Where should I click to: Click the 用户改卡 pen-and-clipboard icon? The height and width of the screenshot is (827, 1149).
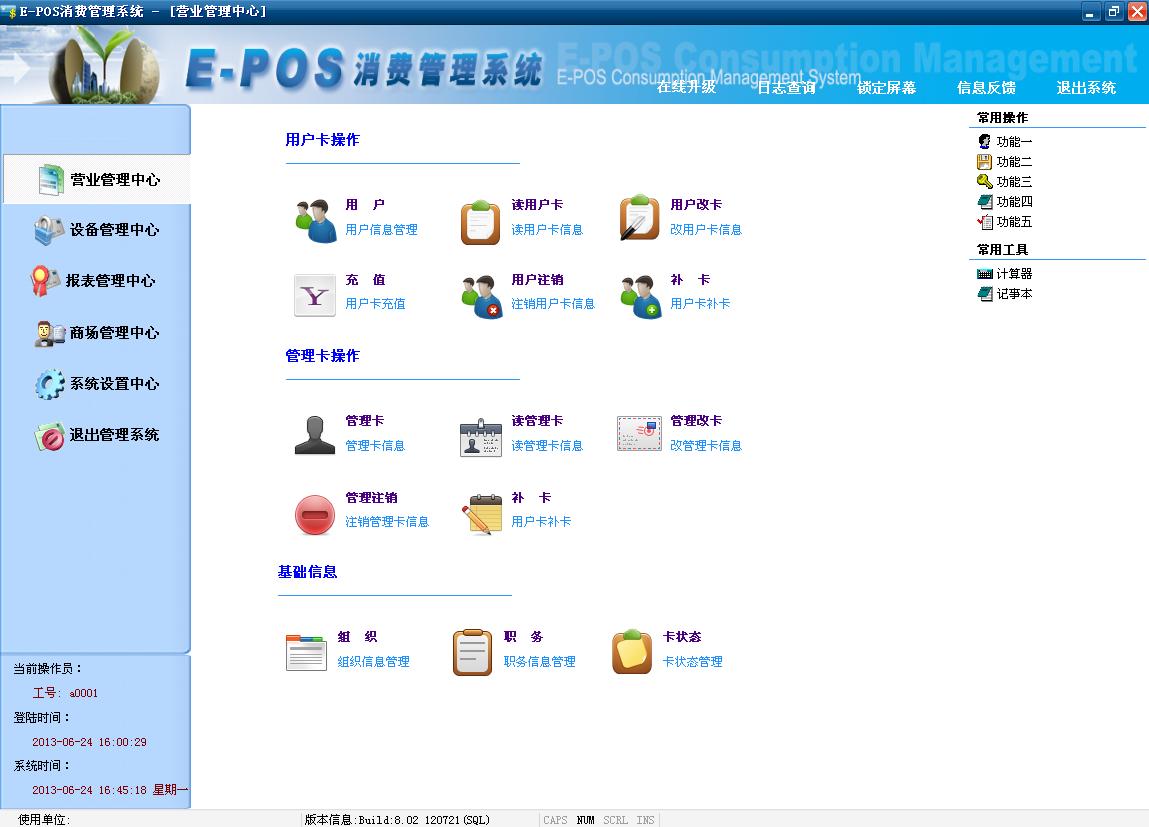coord(639,219)
